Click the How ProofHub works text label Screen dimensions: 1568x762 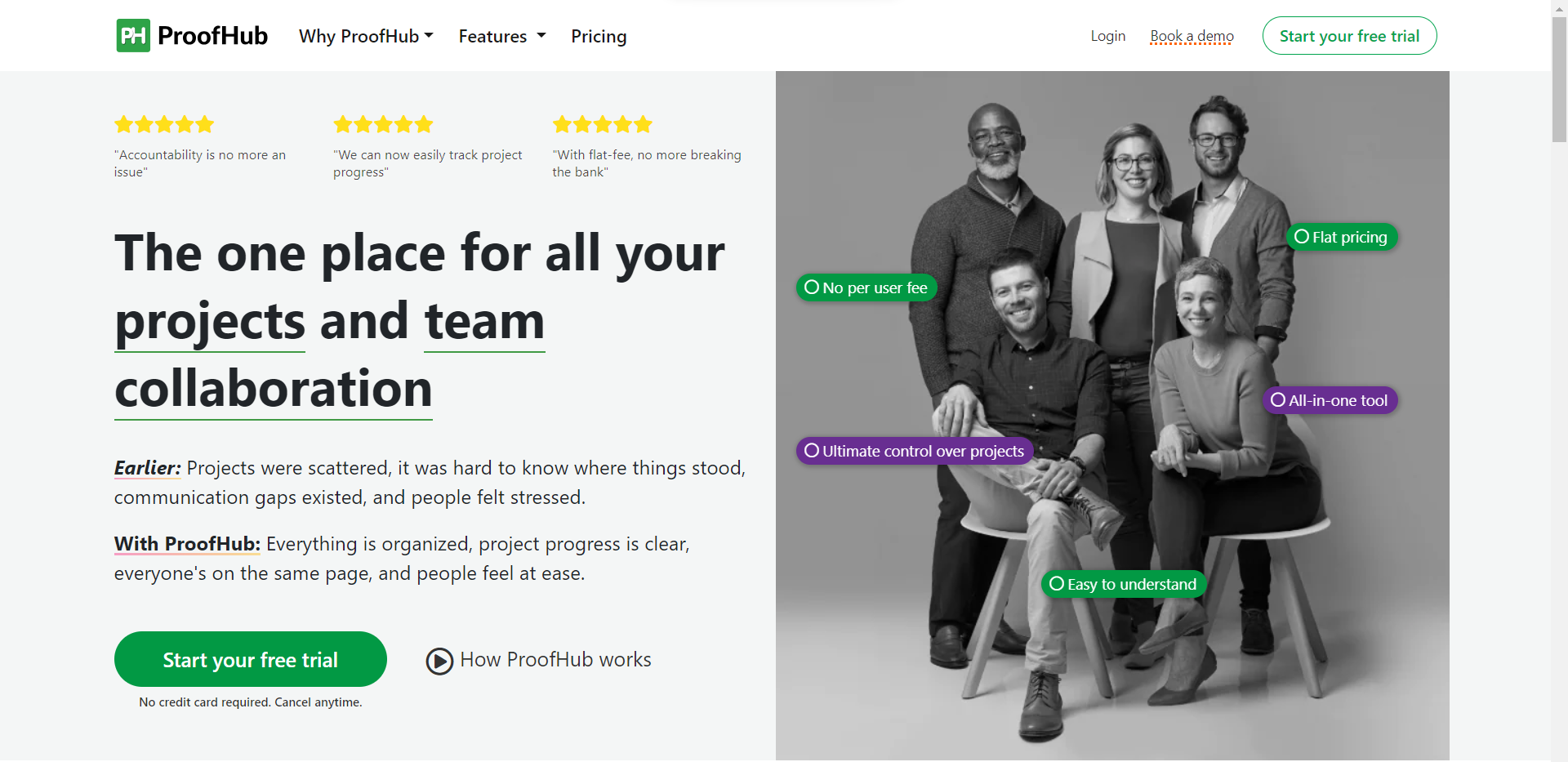[x=555, y=659]
